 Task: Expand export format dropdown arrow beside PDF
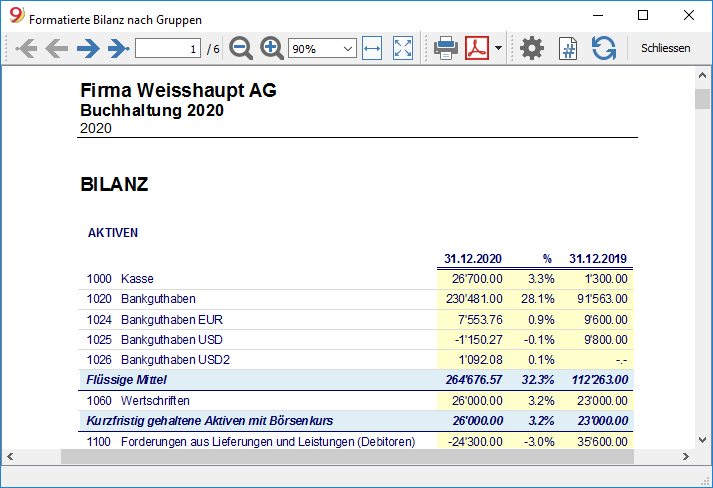click(498, 48)
